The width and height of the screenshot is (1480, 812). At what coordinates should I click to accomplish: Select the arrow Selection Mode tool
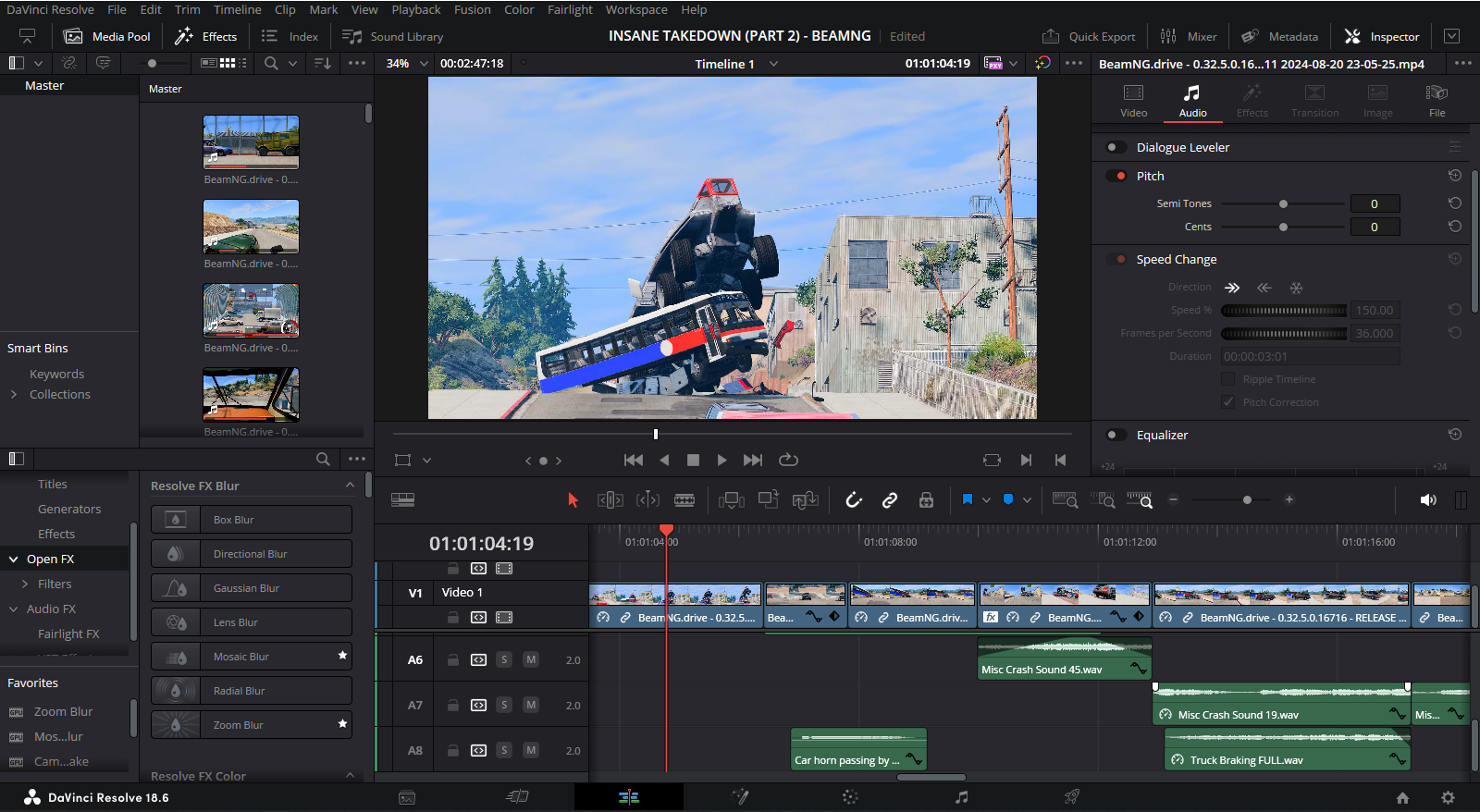coord(573,500)
